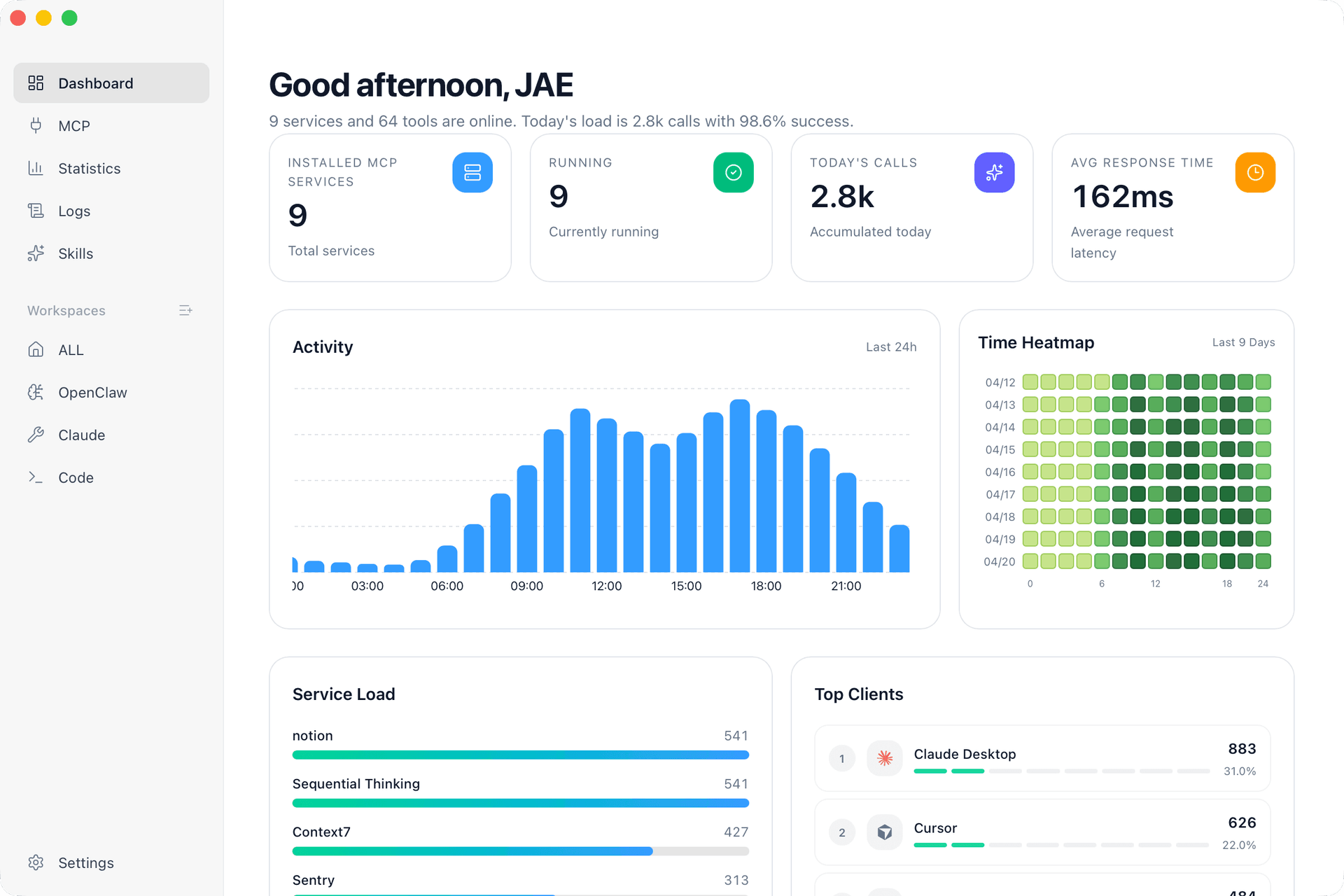Click the Avg Response Time card
The width and height of the screenshot is (1344, 896).
pyautogui.click(x=1173, y=208)
